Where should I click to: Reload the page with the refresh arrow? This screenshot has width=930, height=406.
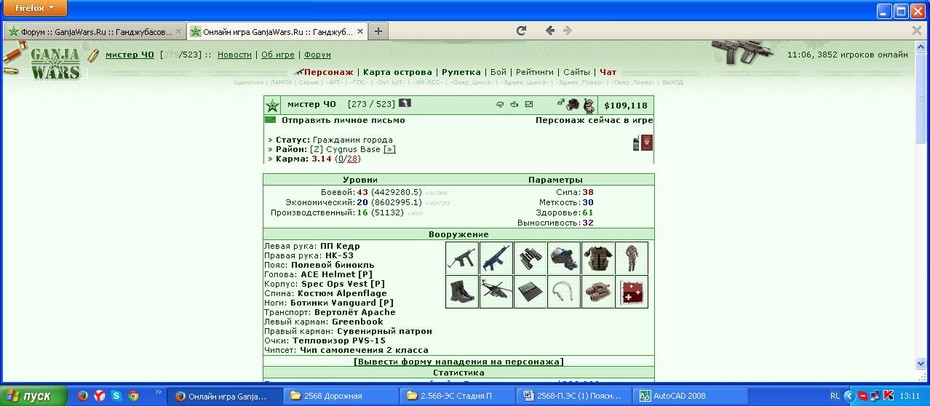click(521, 31)
